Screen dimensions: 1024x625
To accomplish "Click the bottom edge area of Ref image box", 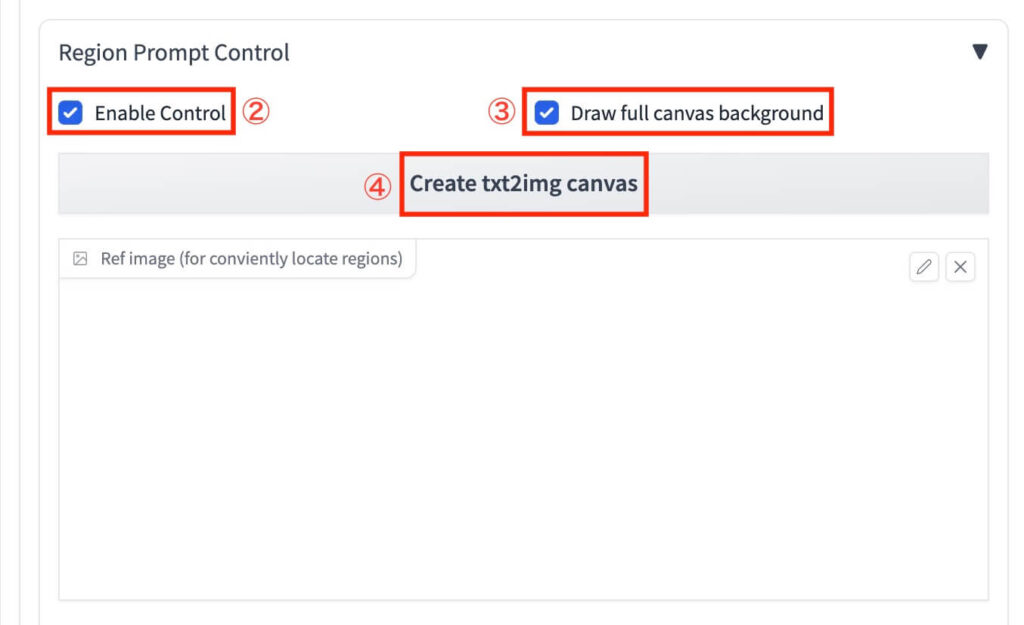I will 523,590.
